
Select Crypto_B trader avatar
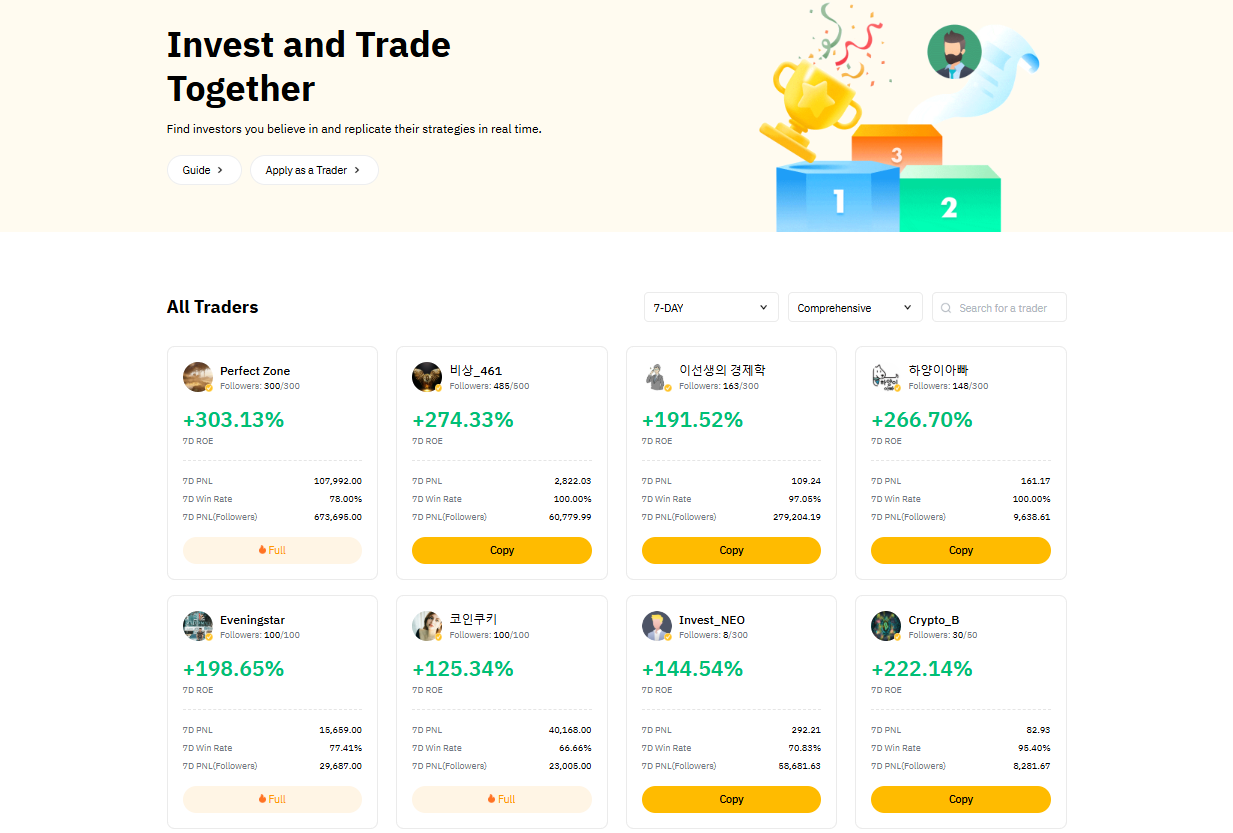(886, 626)
